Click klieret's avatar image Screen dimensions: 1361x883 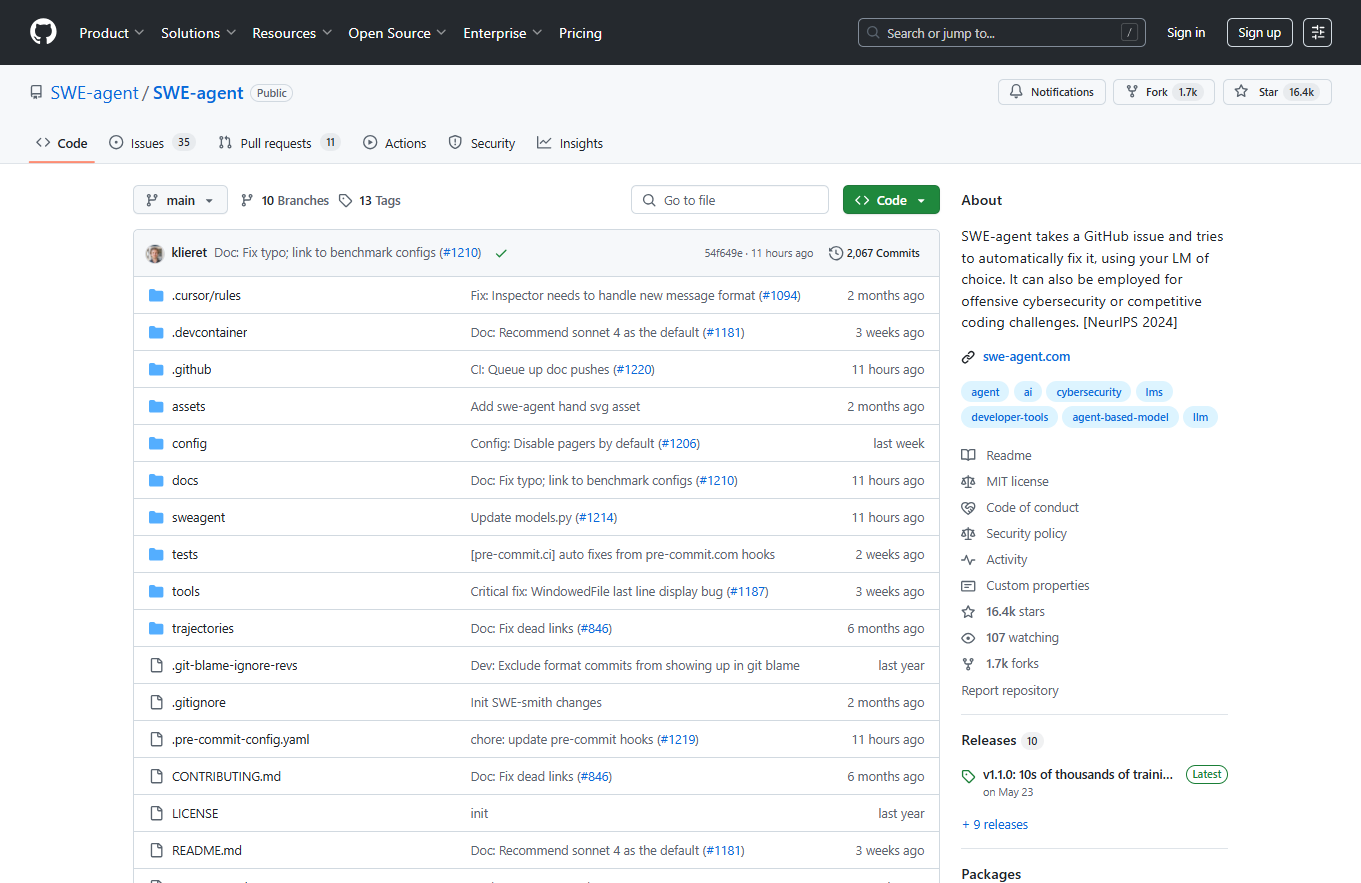(x=155, y=254)
